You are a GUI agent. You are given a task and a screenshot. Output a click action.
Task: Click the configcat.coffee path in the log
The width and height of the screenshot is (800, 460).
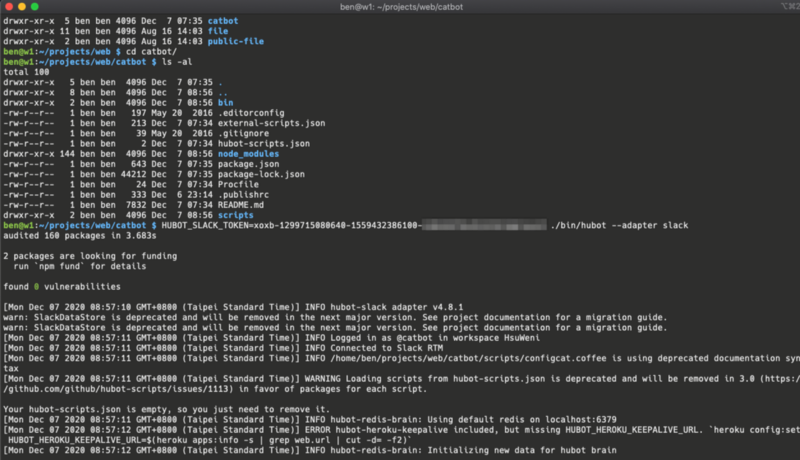pos(468,357)
